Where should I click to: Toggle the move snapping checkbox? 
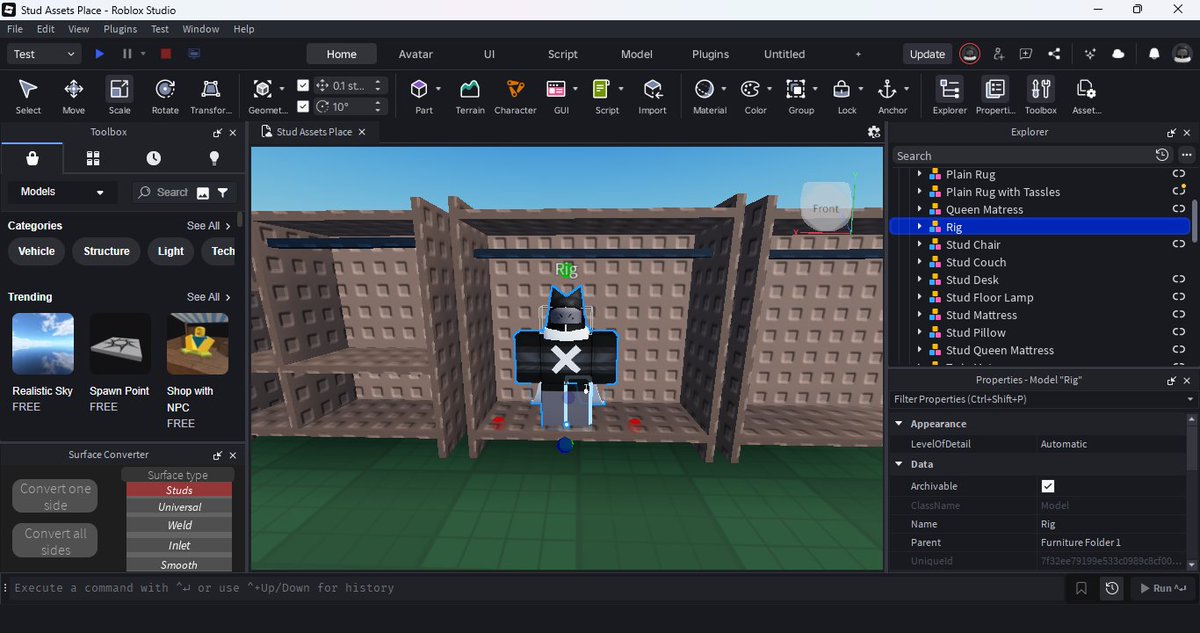304,86
